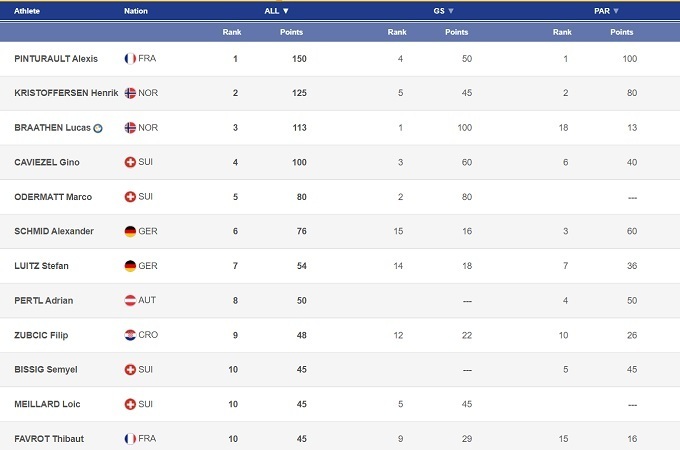This screenshot has height=450, width=680.
Task: Click the Points subheader under ALL
Action: pos(291,32)
